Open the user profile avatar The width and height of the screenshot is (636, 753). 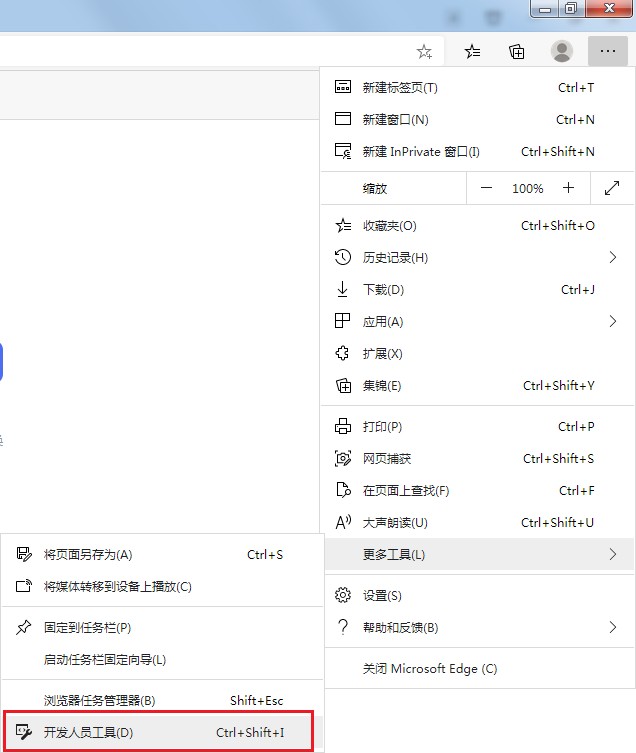point(562,51)
